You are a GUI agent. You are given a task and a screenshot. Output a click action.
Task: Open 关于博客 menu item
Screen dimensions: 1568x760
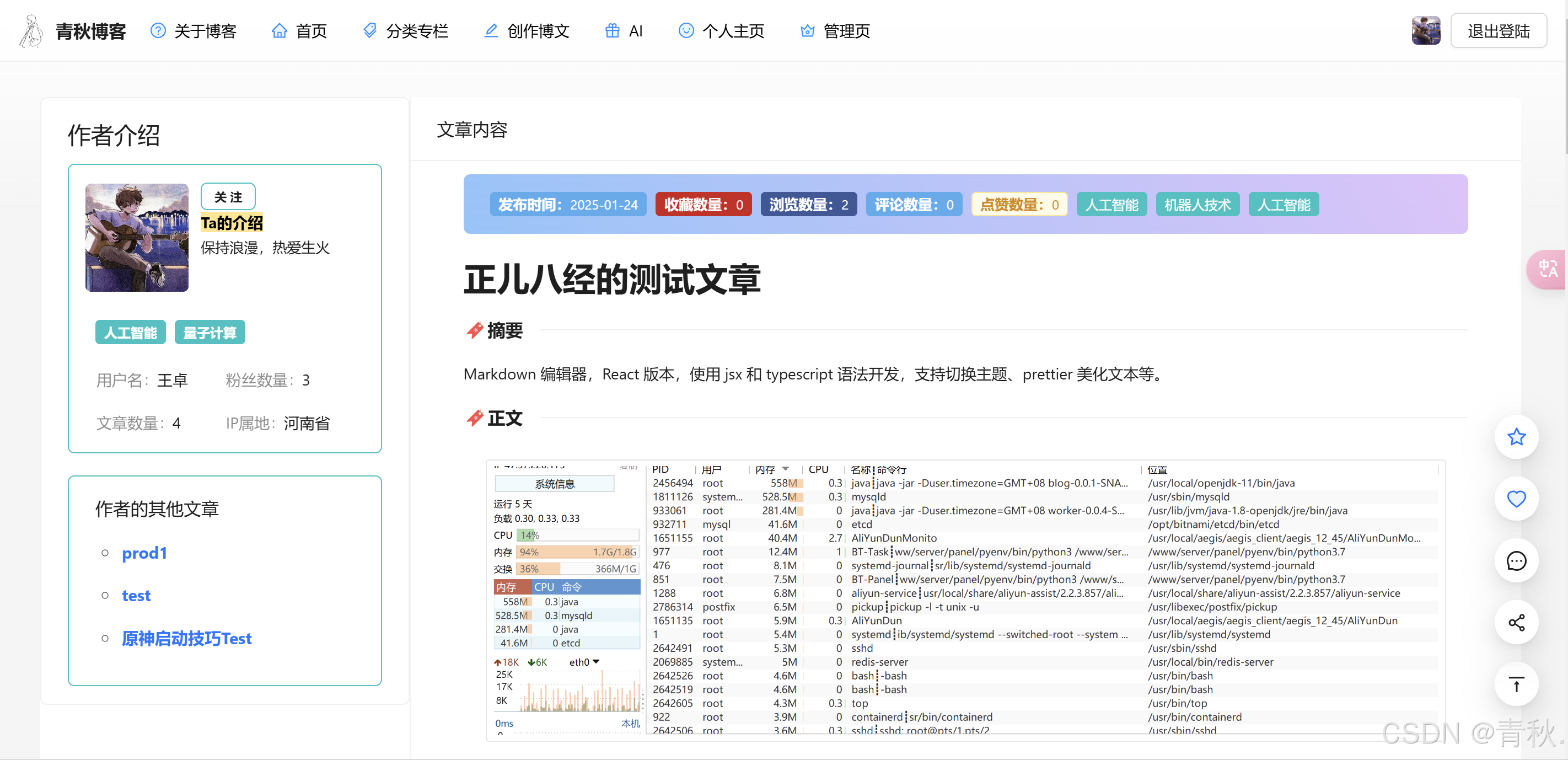[x=194, y=31]
